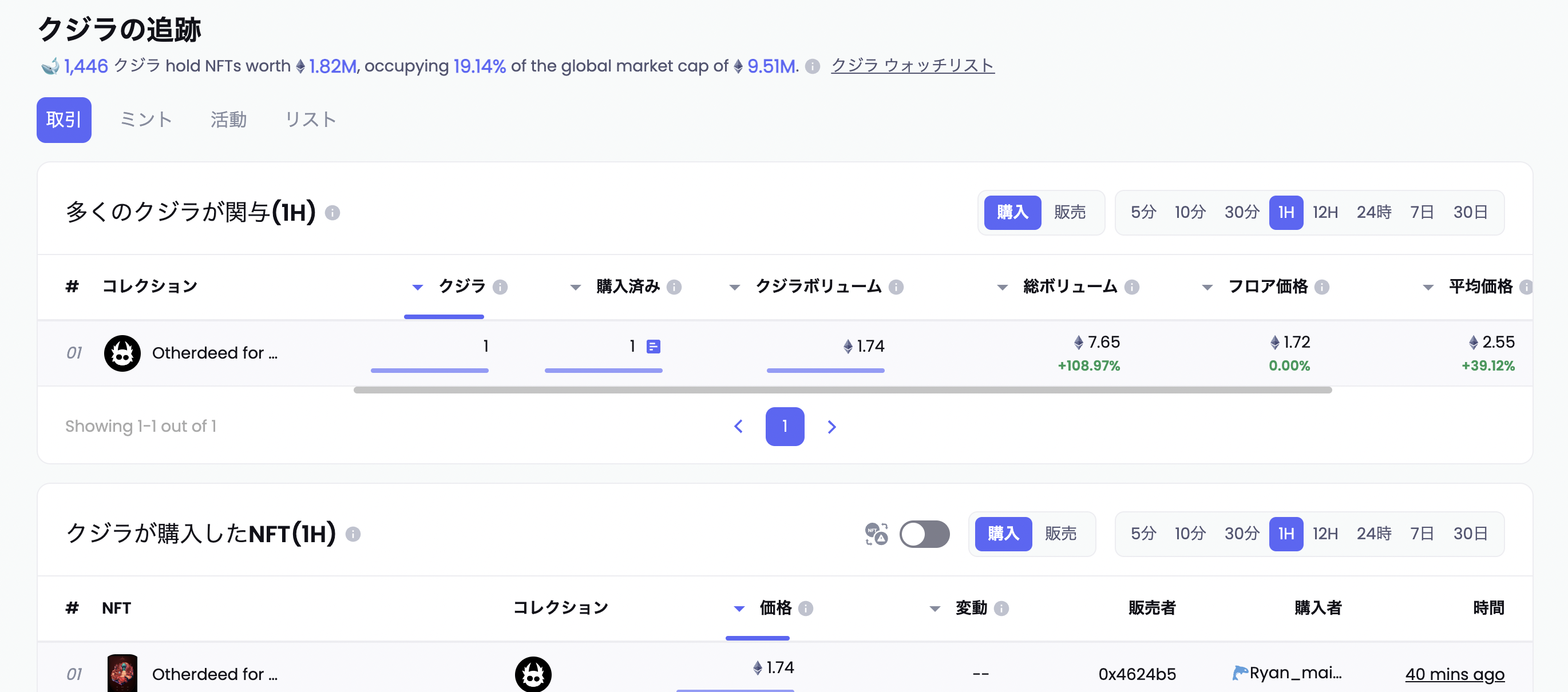Sort by 総ボリューム column arrow
1568x692 pixels.
(1002, 287)
